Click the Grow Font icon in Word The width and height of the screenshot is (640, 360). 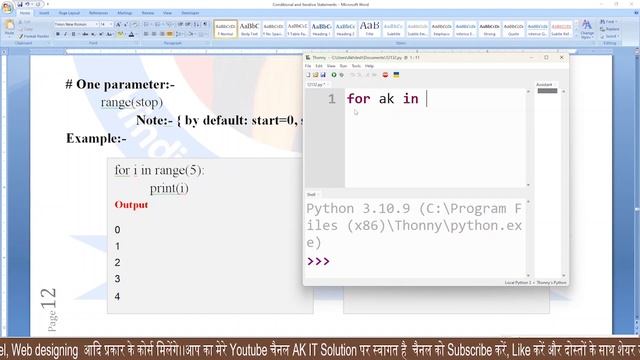118,24
